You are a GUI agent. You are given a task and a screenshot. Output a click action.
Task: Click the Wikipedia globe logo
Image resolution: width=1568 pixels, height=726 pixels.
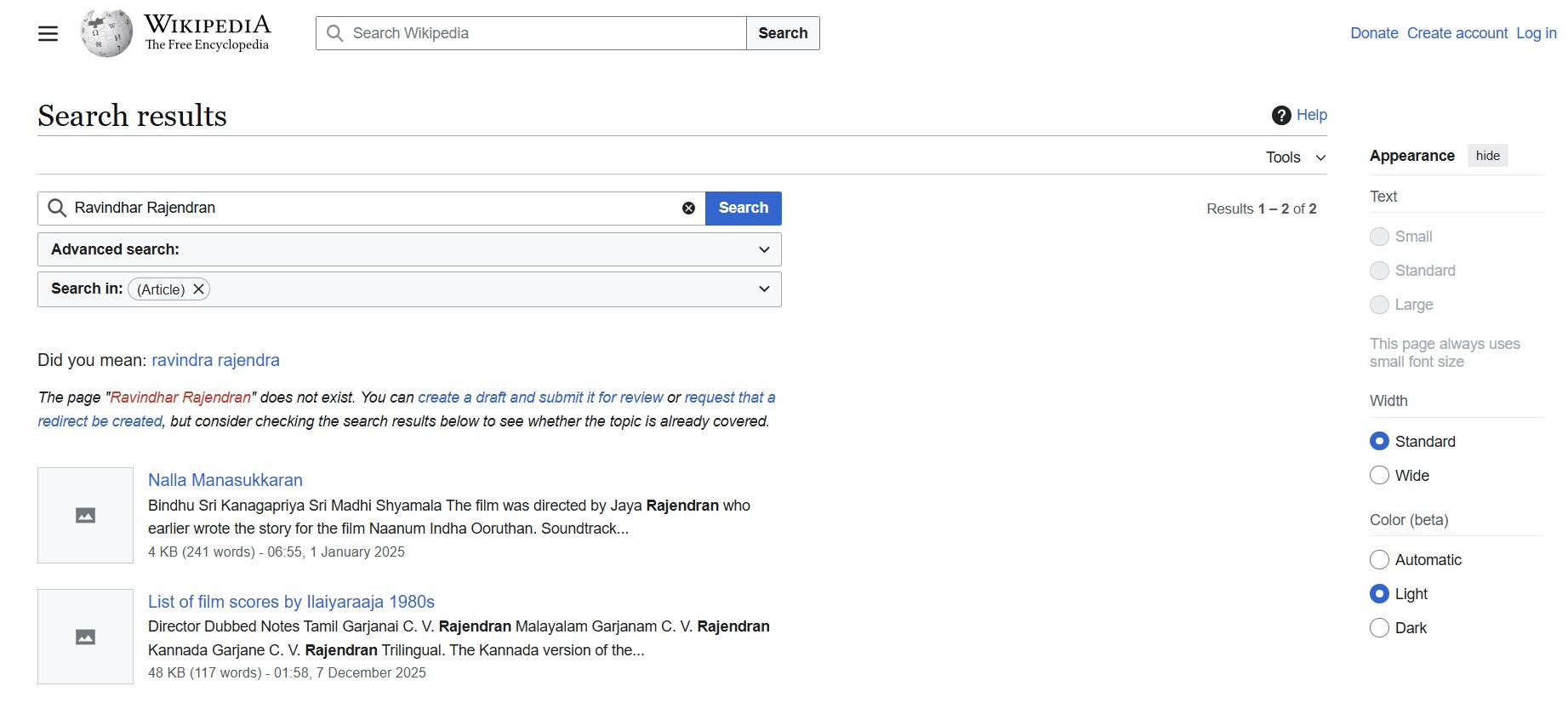click(x=106, y=33)
